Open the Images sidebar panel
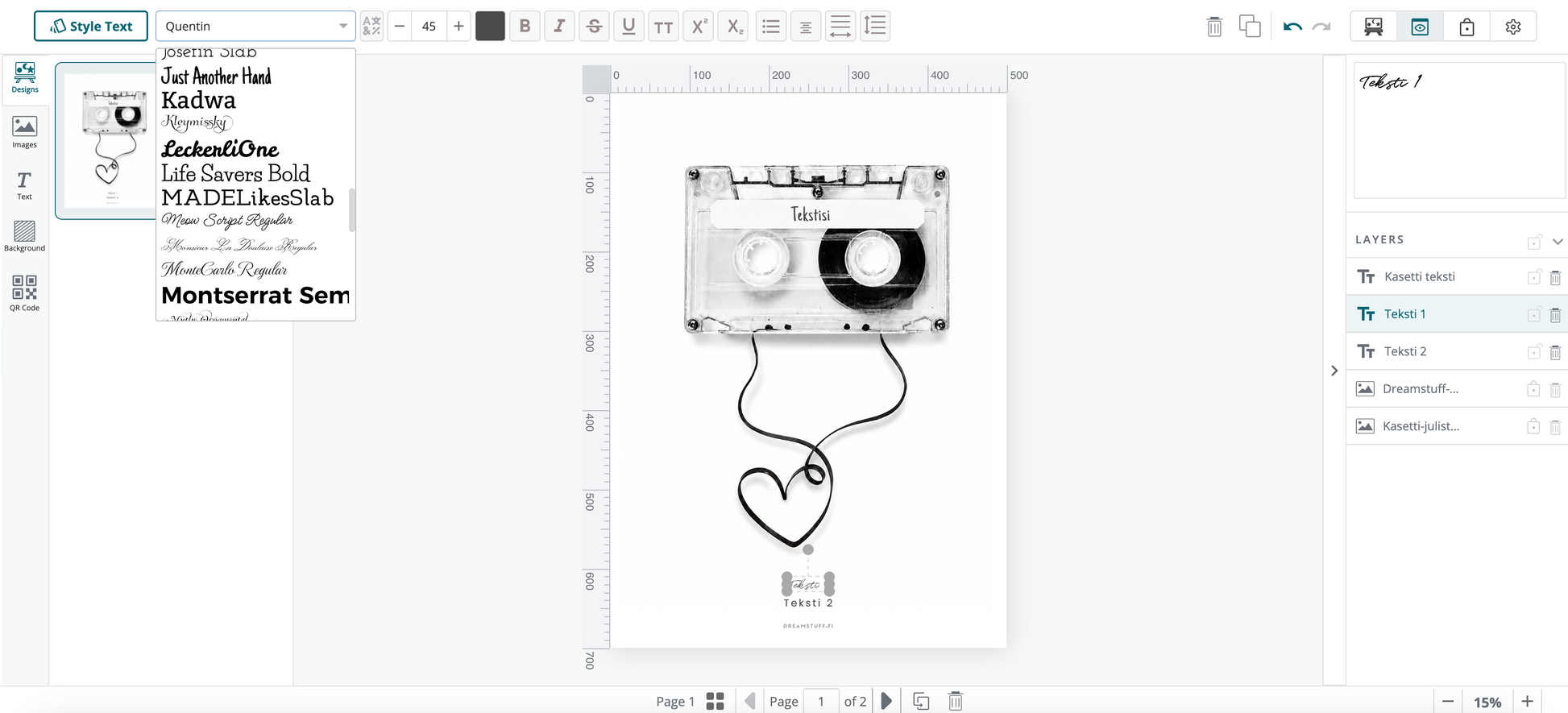The width and height of the screenshot is (1568, 713). click(25, 133)
